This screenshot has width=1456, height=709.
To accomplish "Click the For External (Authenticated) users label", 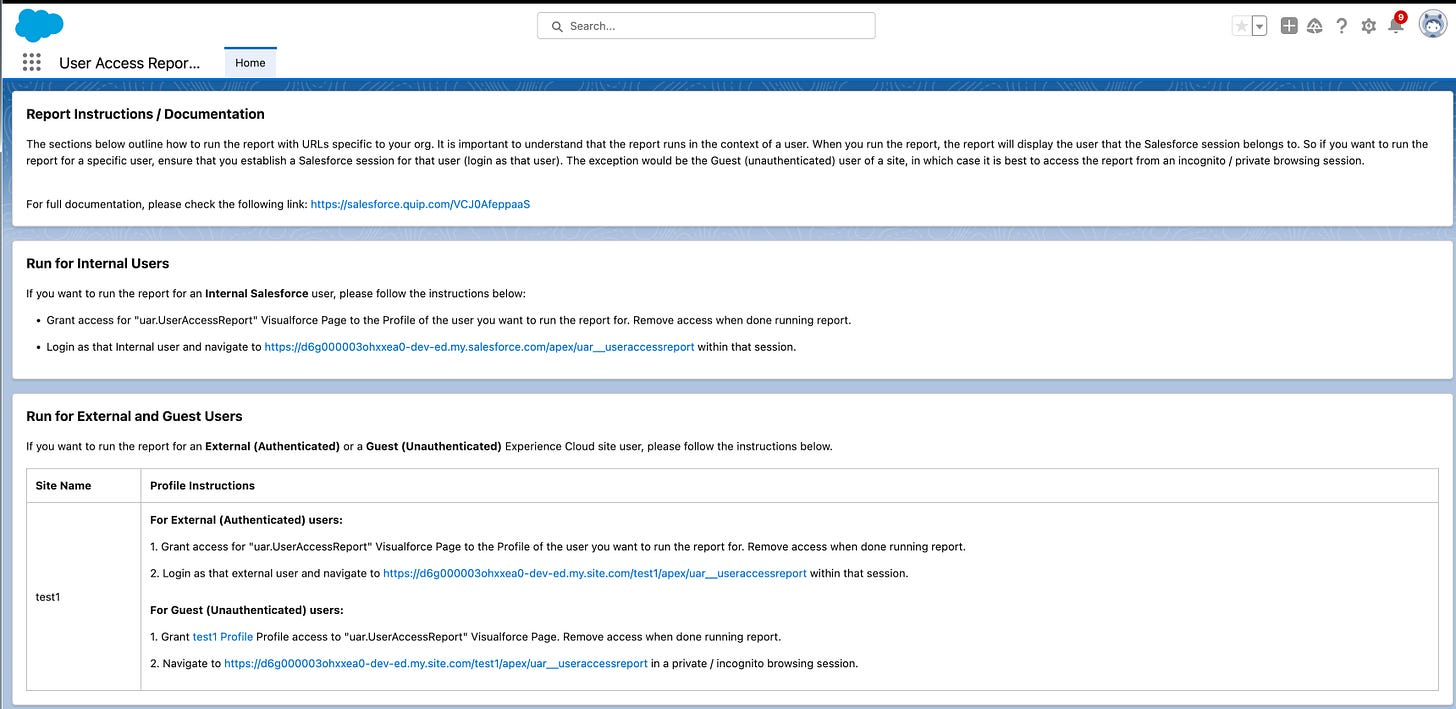I will tap(246, 520).
